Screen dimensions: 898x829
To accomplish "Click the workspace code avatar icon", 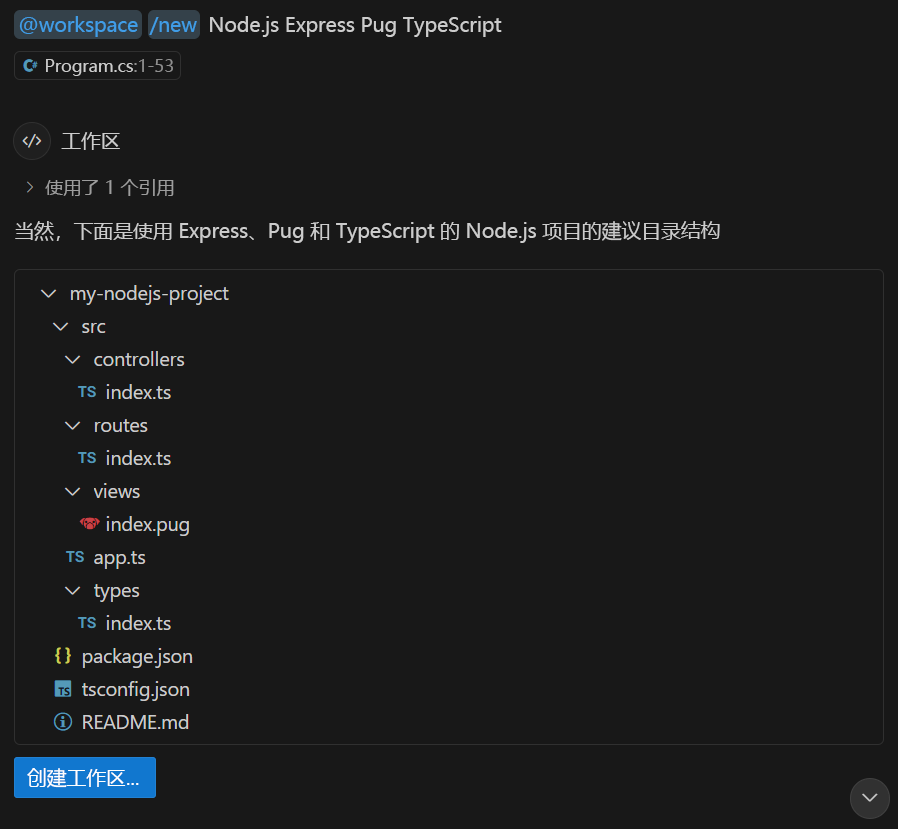I will [32, 141].
